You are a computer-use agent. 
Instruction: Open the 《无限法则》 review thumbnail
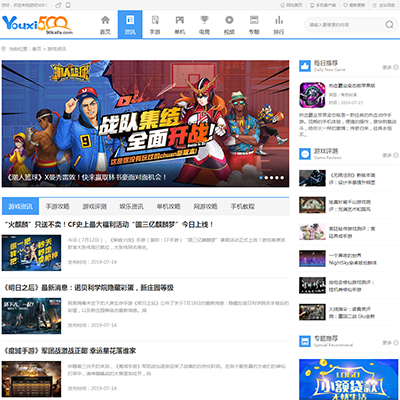[x=312, y=178]
